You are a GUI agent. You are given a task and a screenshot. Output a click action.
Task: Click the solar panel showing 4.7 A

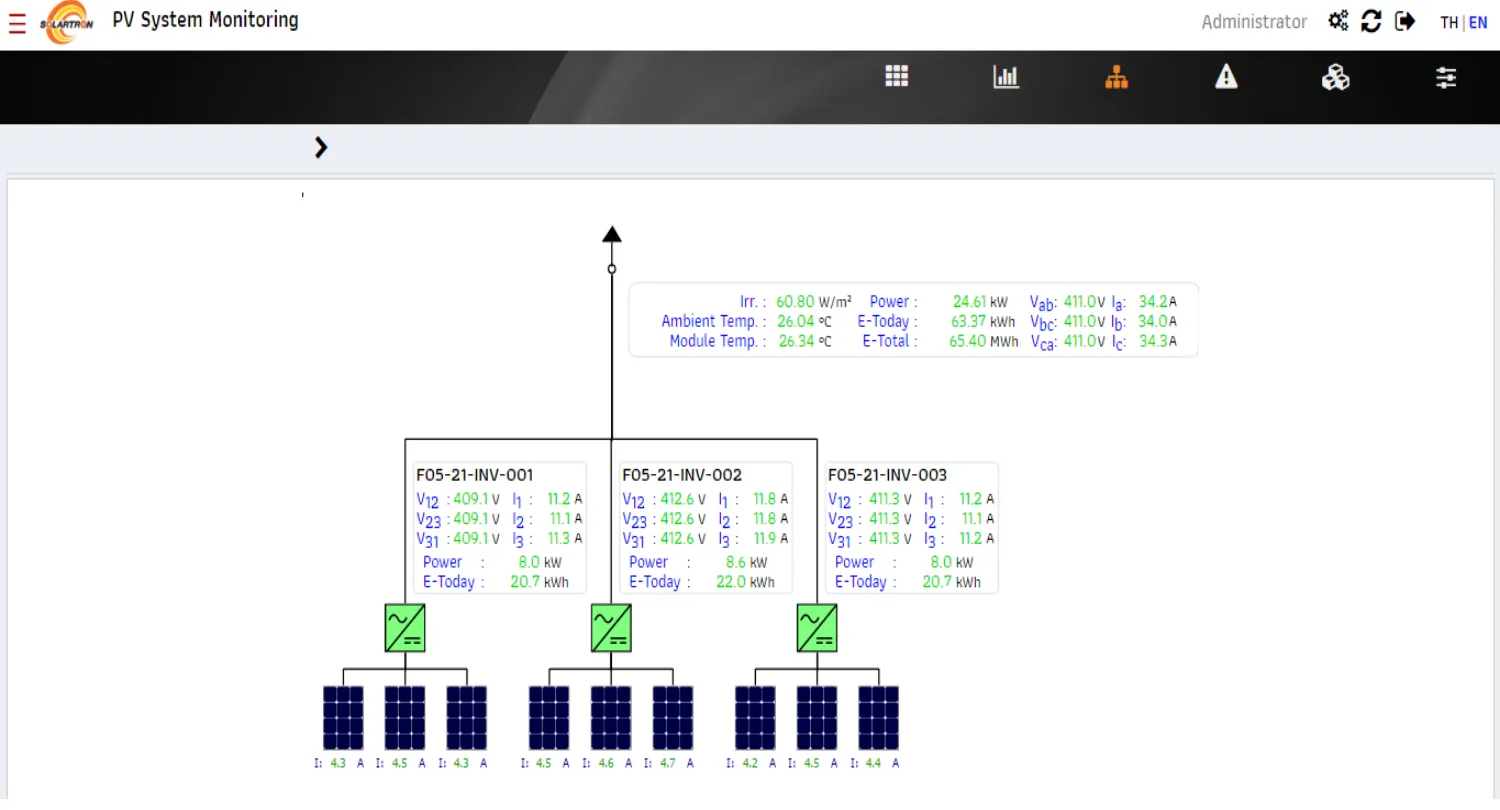pos(673,718)
